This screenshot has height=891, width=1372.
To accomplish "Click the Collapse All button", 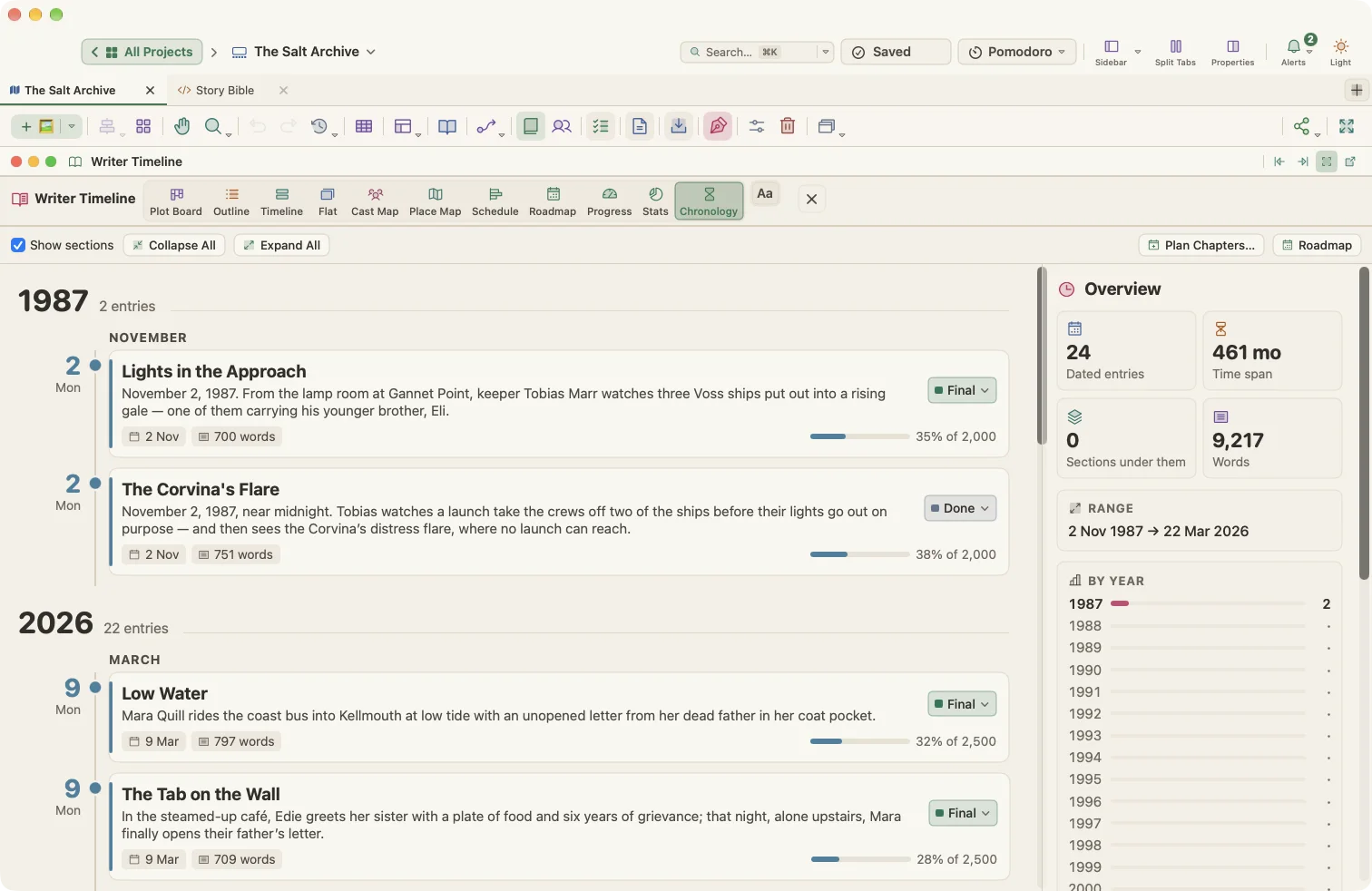I will pos(174,245).
